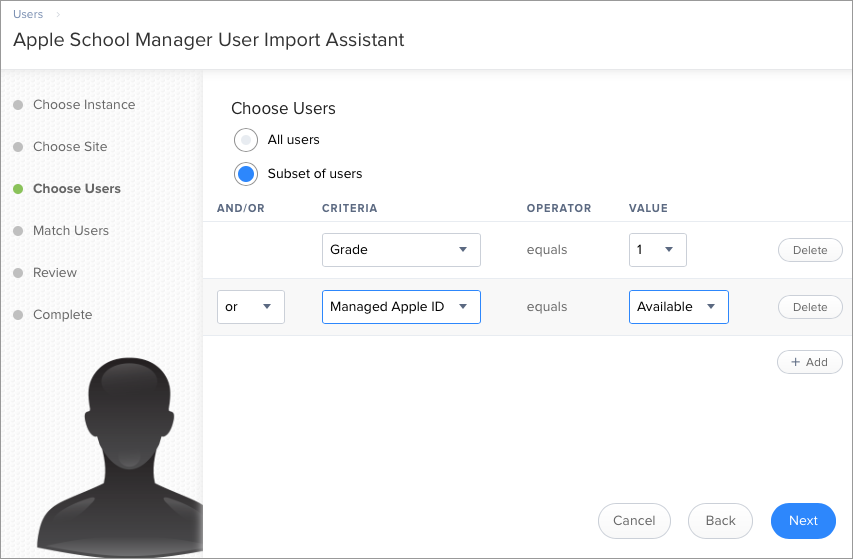Go to the Review step

[55, 272]
